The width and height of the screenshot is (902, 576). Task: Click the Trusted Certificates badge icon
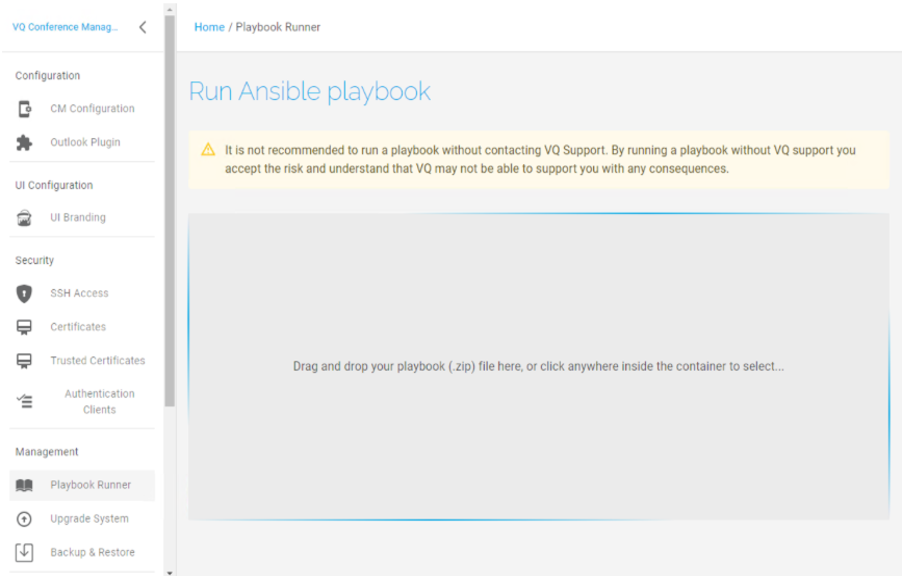24,361
